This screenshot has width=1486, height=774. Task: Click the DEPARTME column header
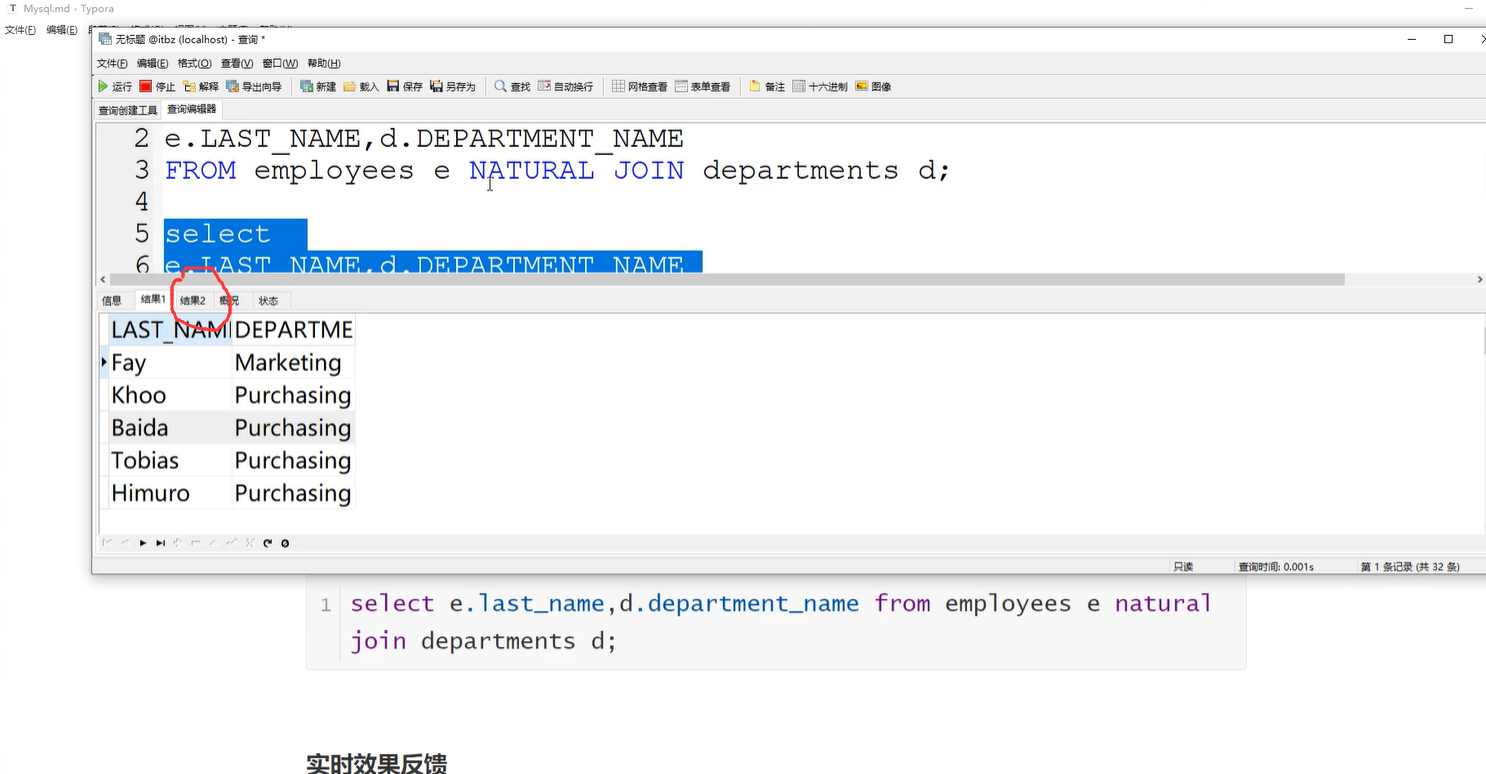coord(294,330)
